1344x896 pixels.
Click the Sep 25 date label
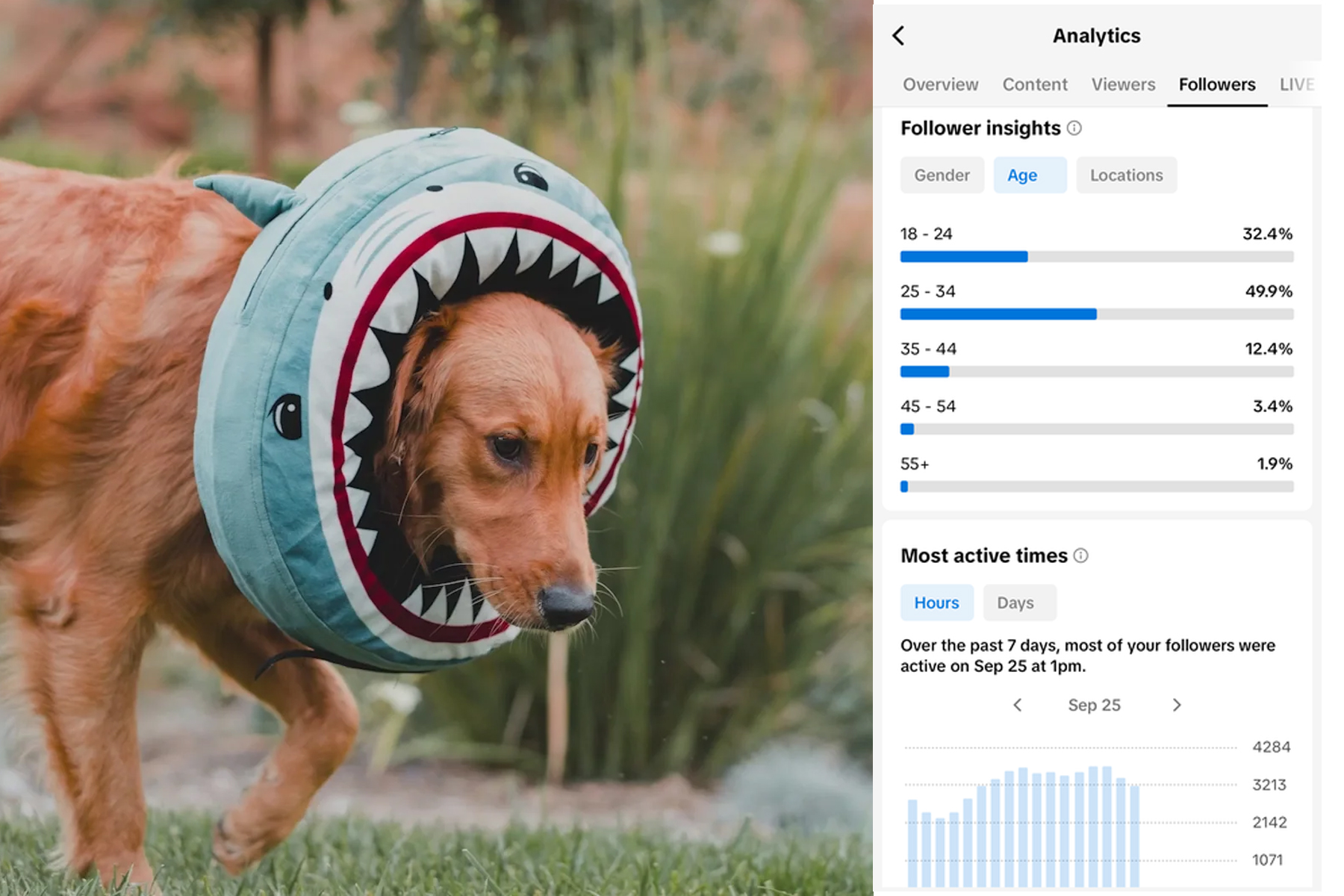[x=1094, y=705]
